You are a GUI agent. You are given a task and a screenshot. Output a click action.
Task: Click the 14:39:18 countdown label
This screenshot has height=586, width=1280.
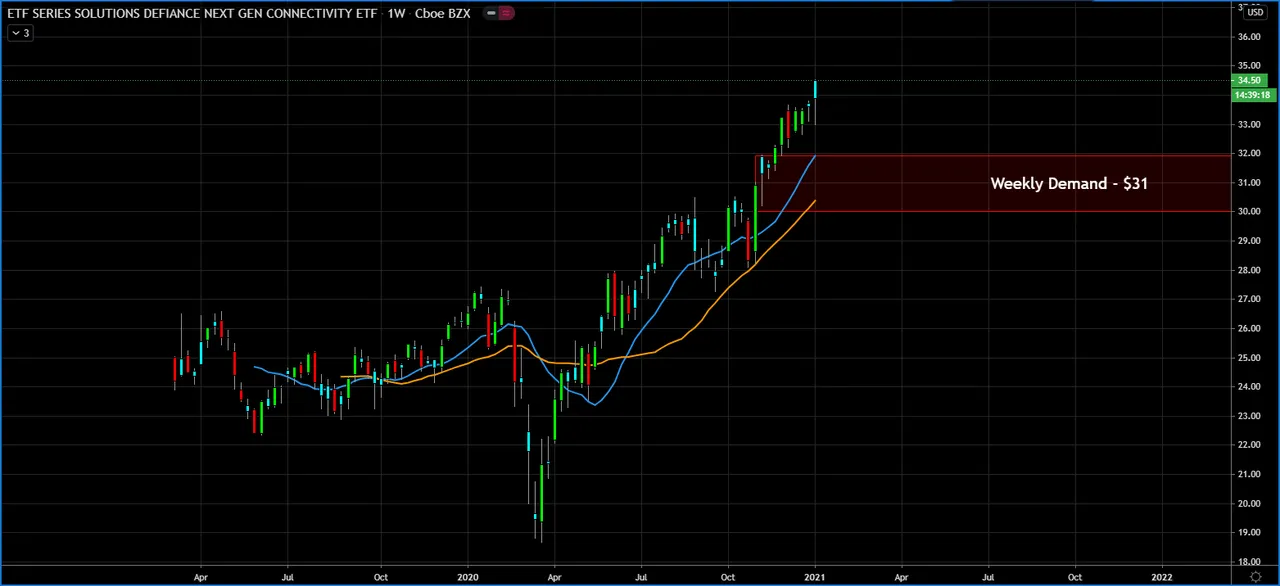tap(1253, 95)
